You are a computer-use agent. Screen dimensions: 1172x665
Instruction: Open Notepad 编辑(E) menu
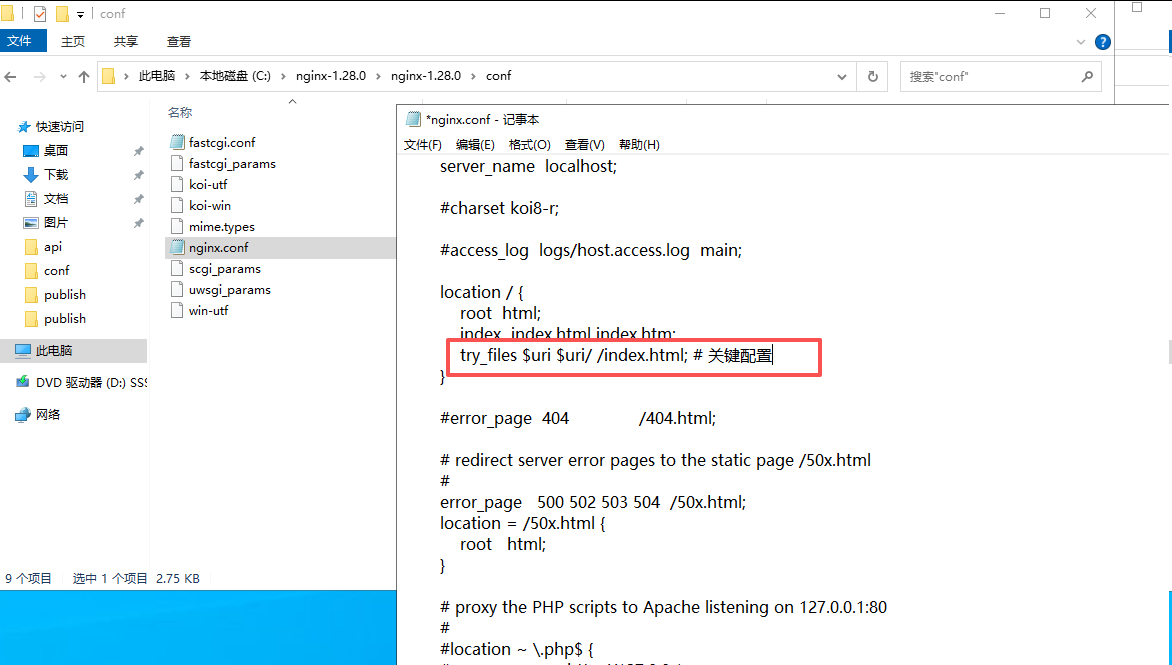pos(475,145)
